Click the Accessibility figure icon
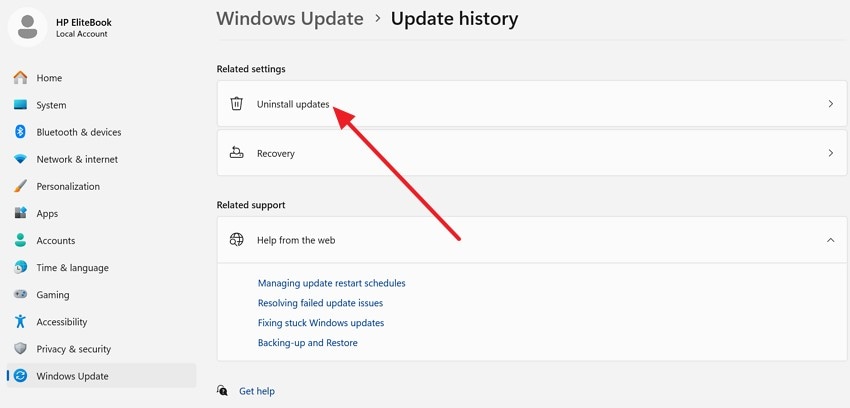The image size is (850, 408). [20, 321]
